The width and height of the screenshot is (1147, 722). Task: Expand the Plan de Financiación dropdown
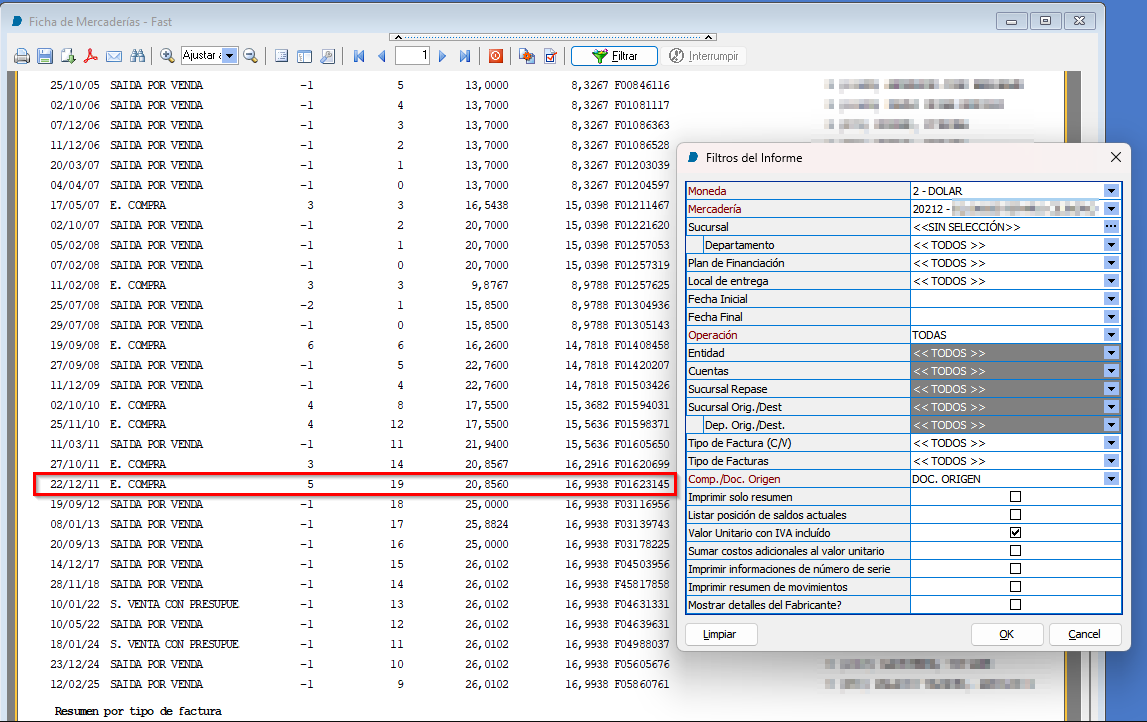click(1111, 263)
